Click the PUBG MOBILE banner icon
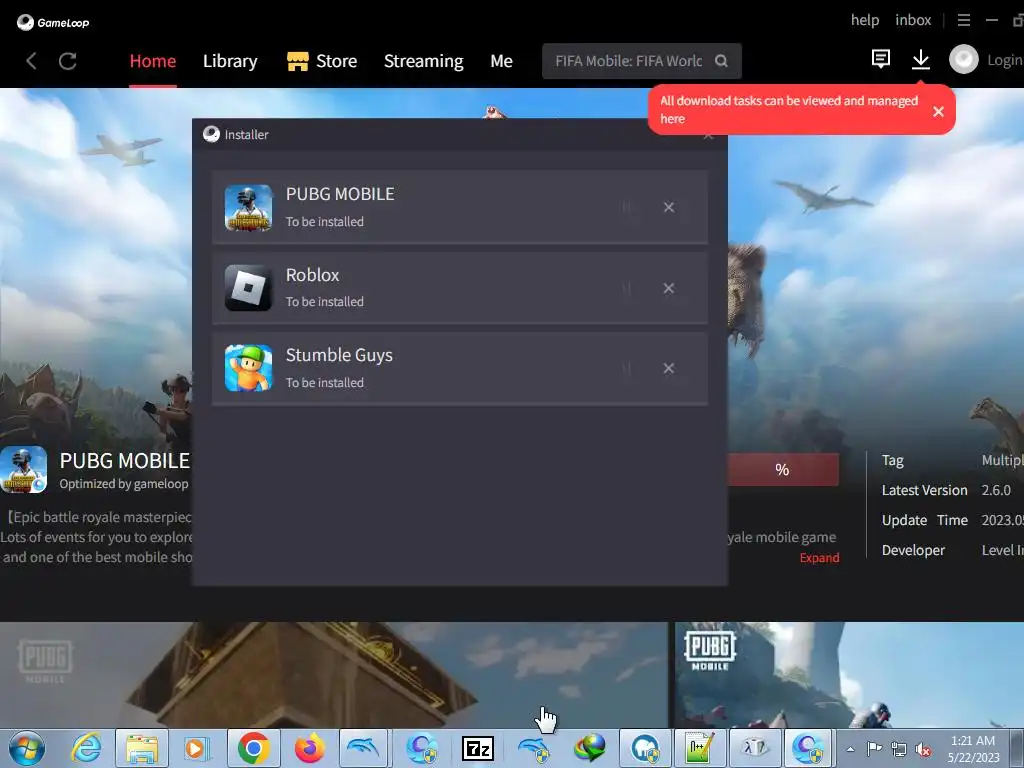Screen dimensions: 1024x768 24,470
